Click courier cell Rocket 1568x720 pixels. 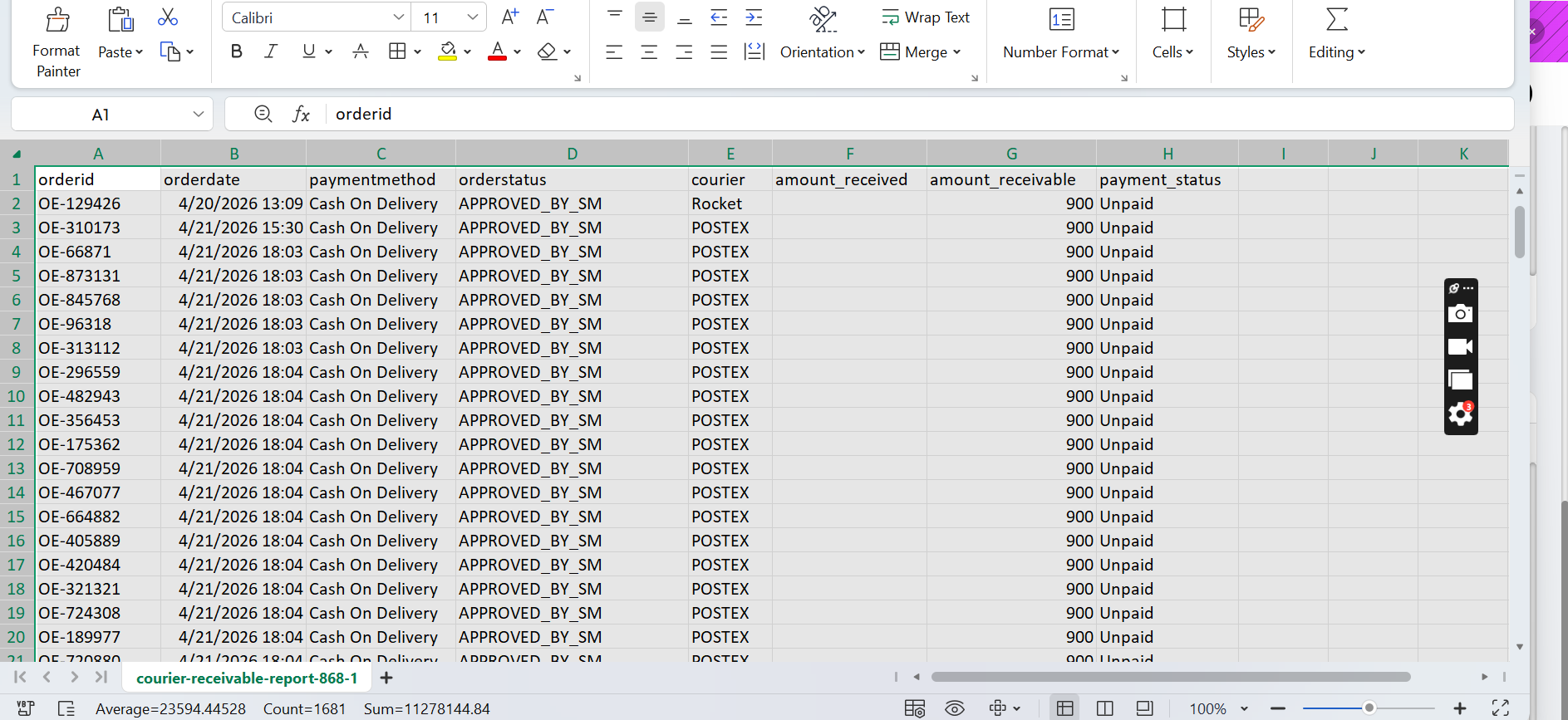(x=730, y=203)
